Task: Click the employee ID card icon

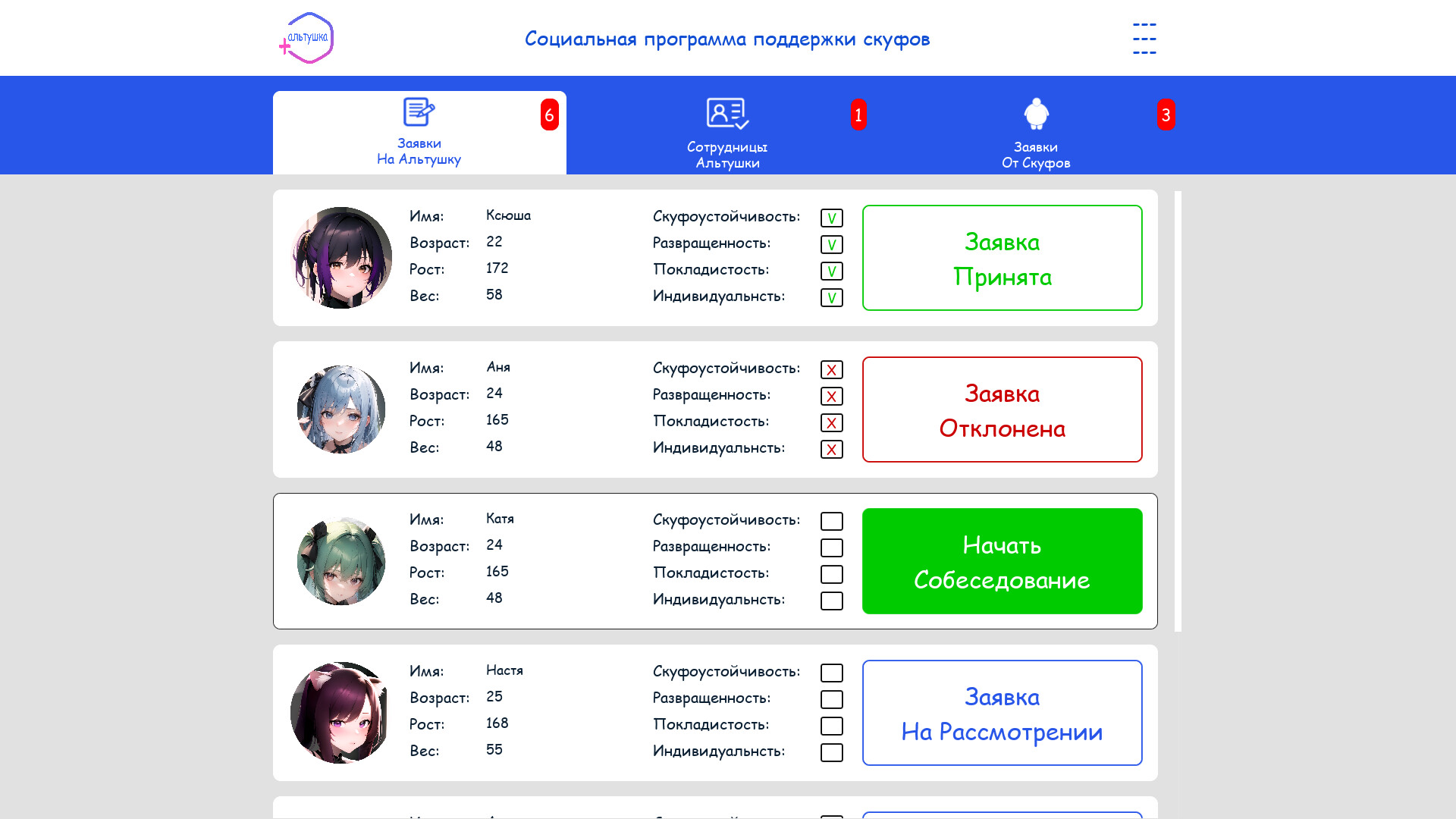Action: [726, 114]
